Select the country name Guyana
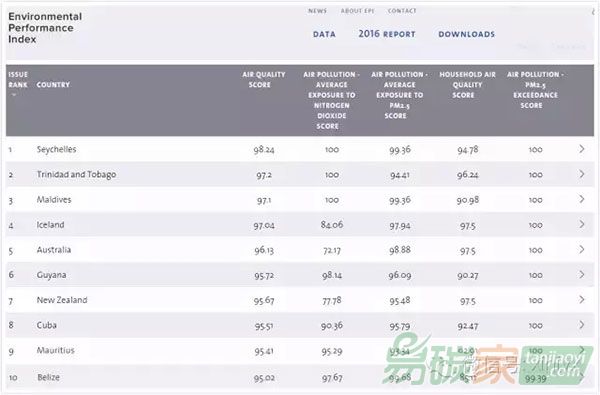The image size is (600, 395). 51,275
